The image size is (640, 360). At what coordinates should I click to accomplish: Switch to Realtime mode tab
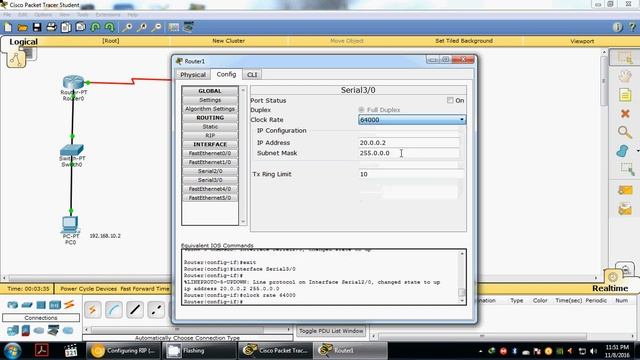click(x=610, y=288)
